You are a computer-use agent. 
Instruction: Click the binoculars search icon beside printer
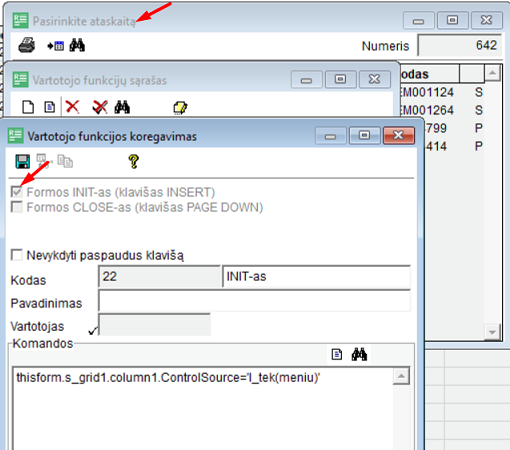tap(77, 45)
